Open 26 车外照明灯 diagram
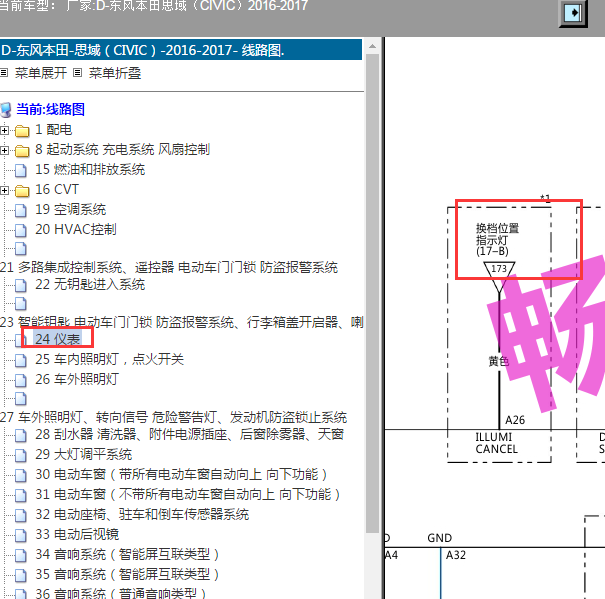Image resolution: width=605 pixels, height=599 pixels. pos(77,379)
